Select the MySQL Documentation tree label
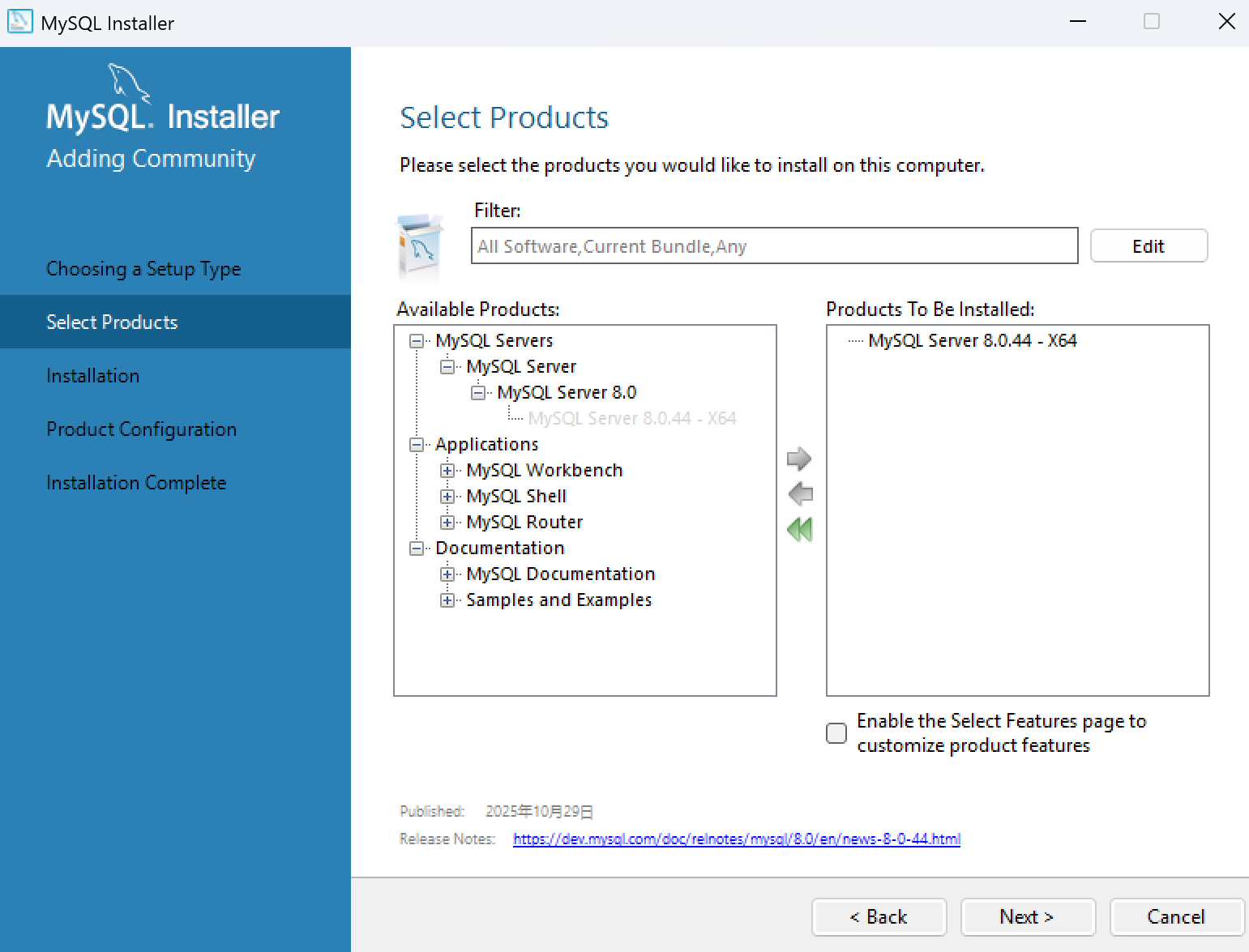1249x952 pixels. pos(561,574)
